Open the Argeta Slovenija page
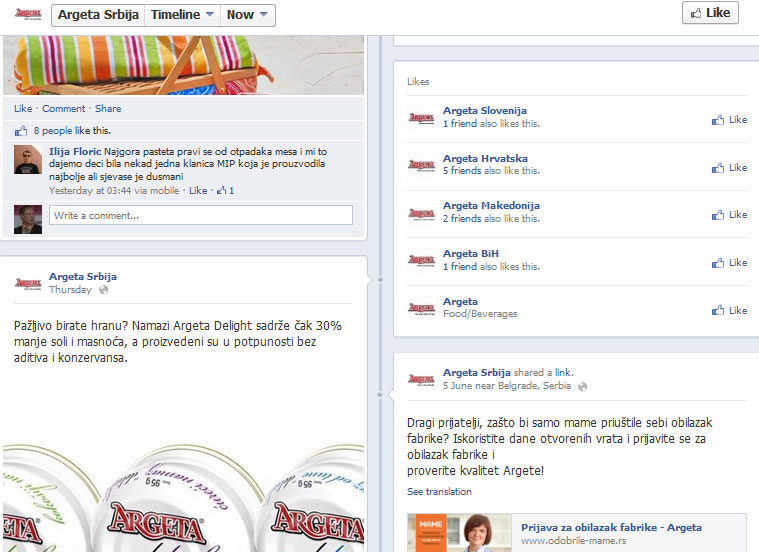The height and width of the screenshot is (552, 759). coord(485,110)
